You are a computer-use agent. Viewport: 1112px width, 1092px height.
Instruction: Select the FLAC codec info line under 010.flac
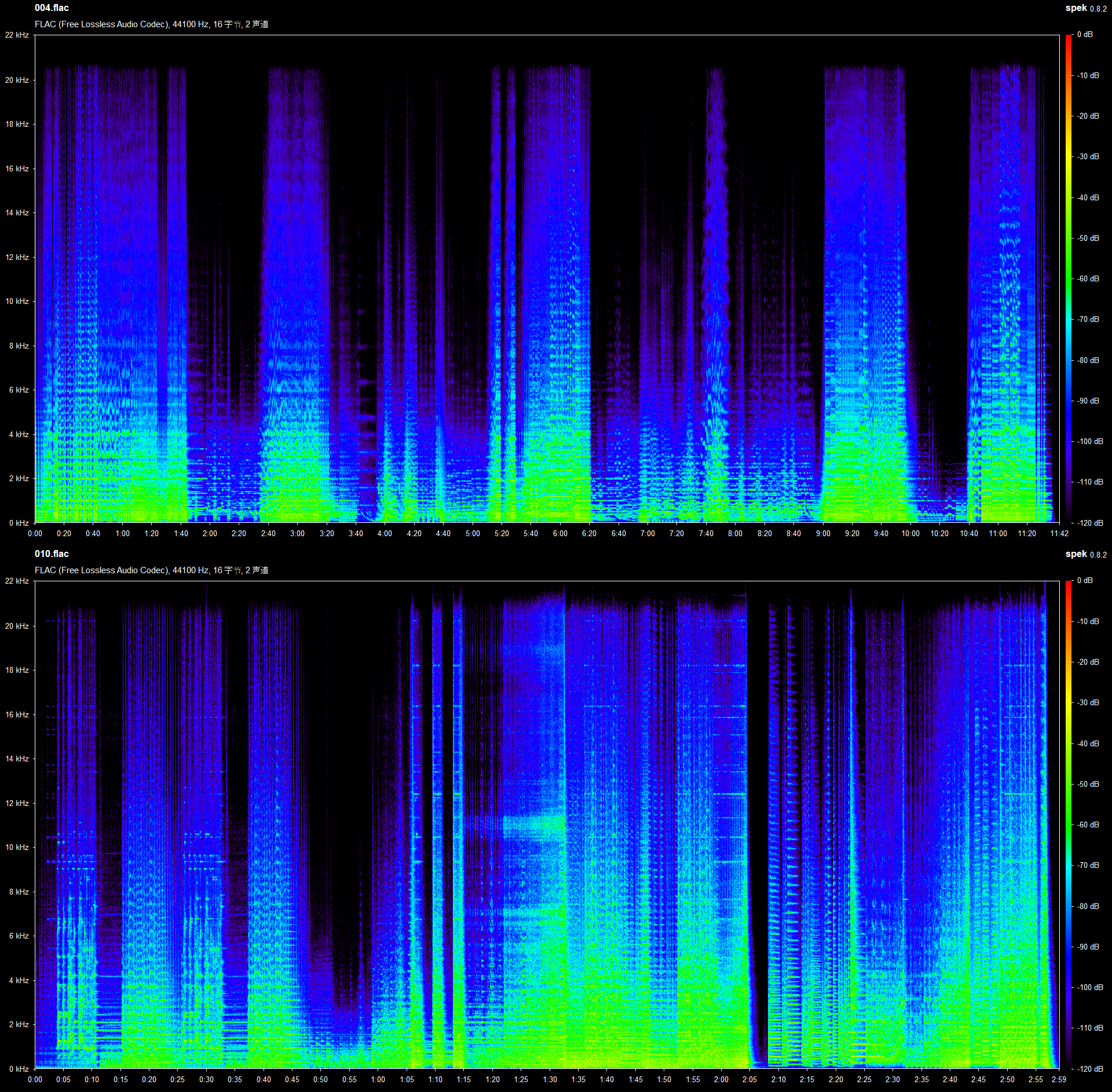pyautogui.click(x=151, y=570)
